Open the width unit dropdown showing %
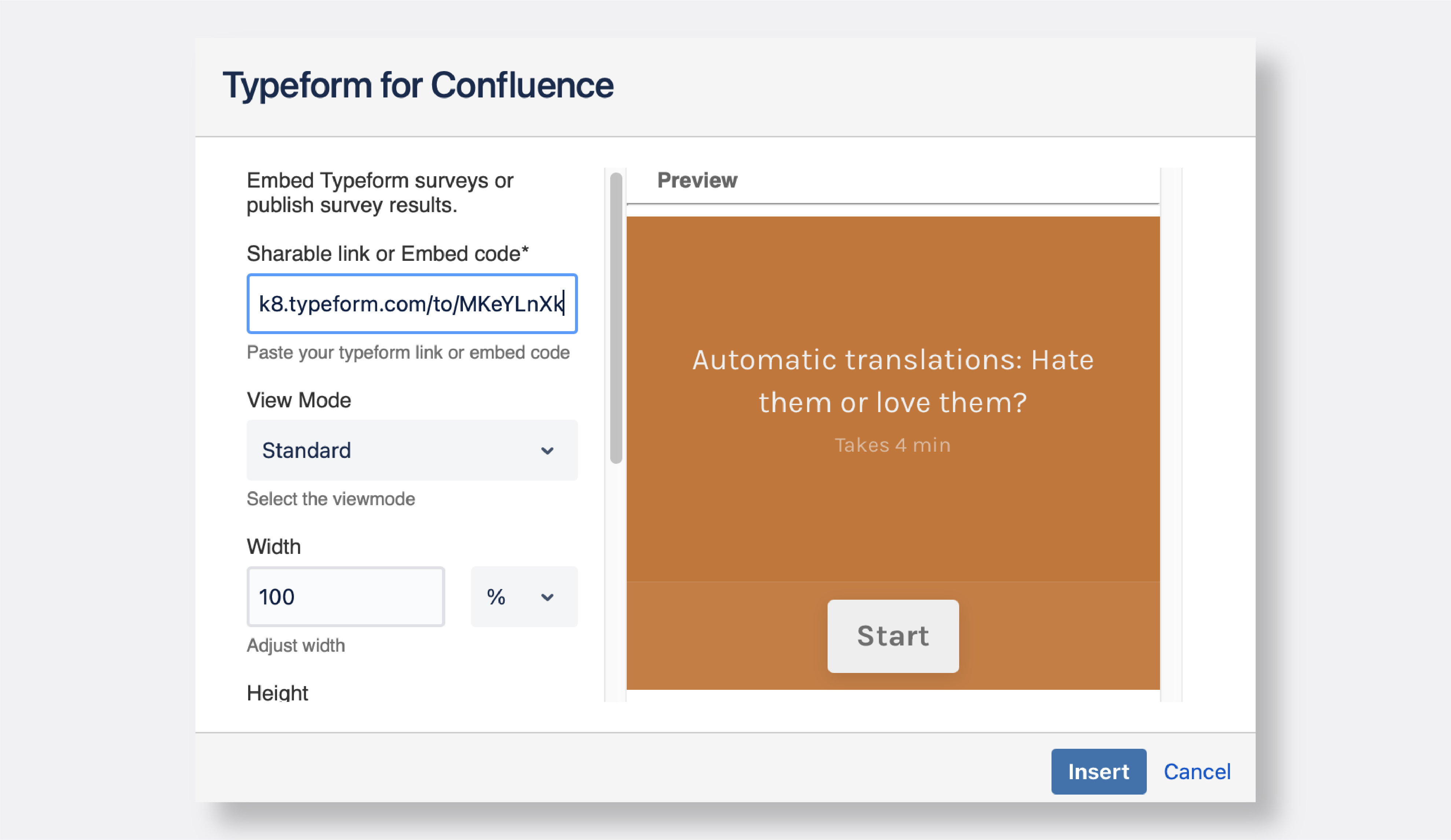The width and height of the screenshot is (1451, 840). point(524,597)
